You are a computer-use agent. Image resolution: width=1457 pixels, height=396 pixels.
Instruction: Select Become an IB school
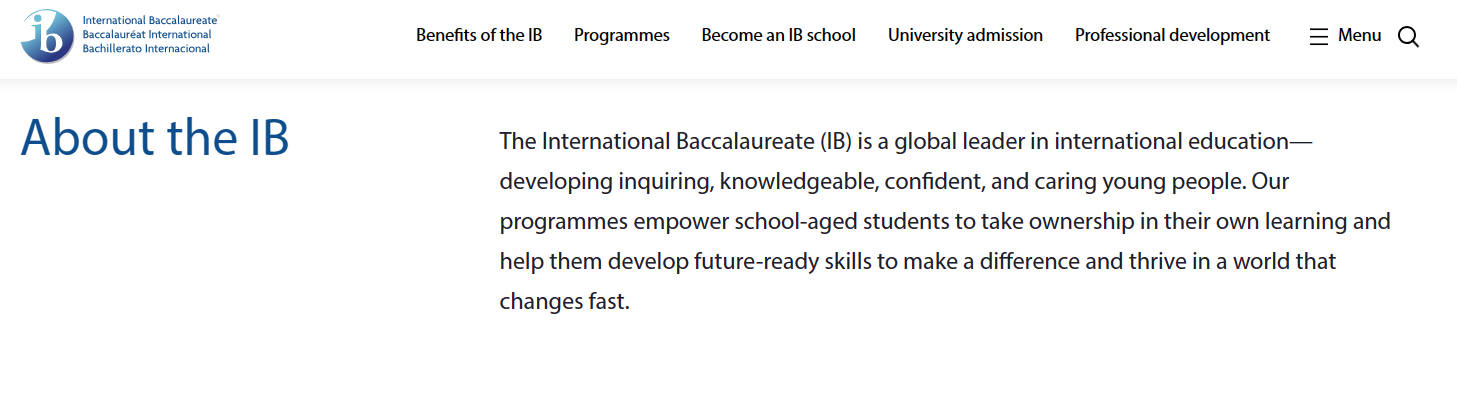pos(779,35)
